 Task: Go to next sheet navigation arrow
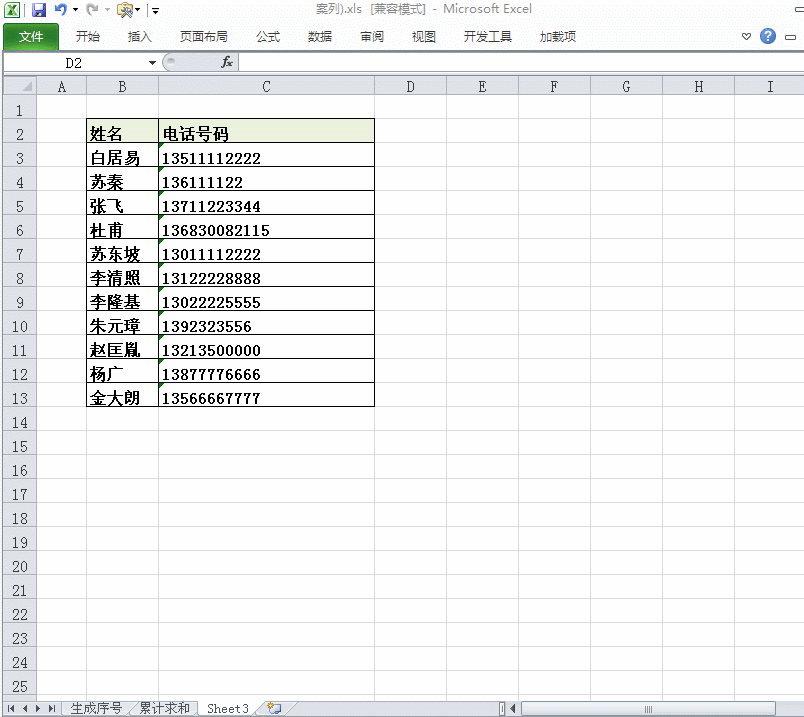click(x=37, y=709)
